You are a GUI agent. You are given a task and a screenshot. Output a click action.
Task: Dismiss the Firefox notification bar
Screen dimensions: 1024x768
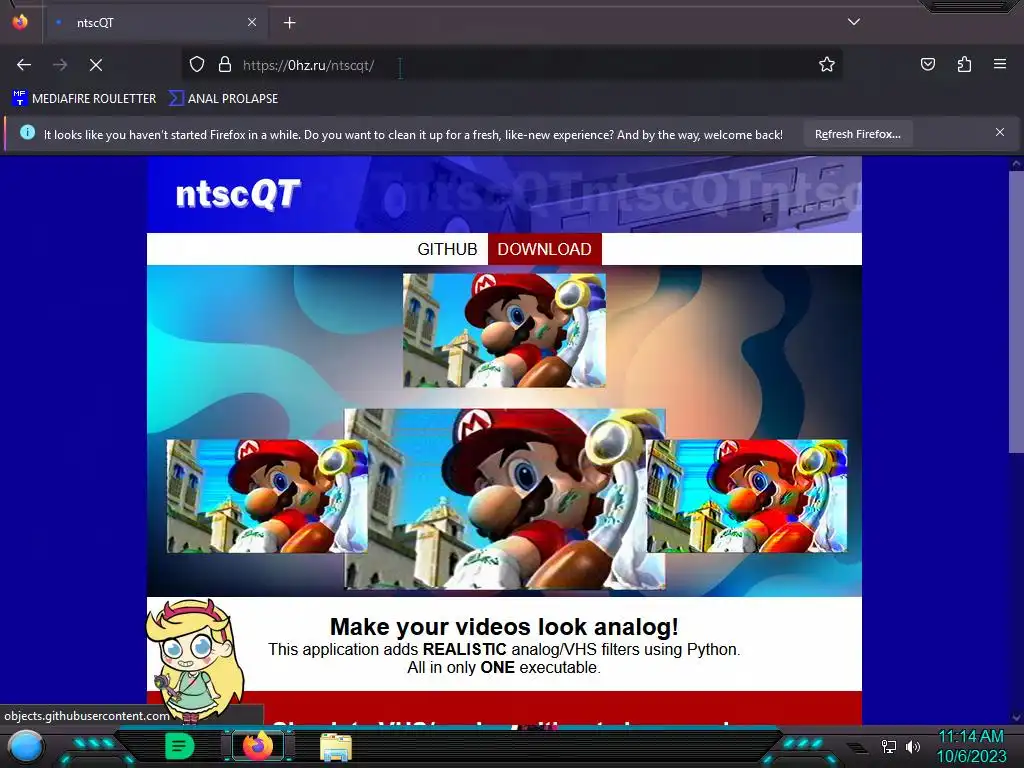point(1000,133)
